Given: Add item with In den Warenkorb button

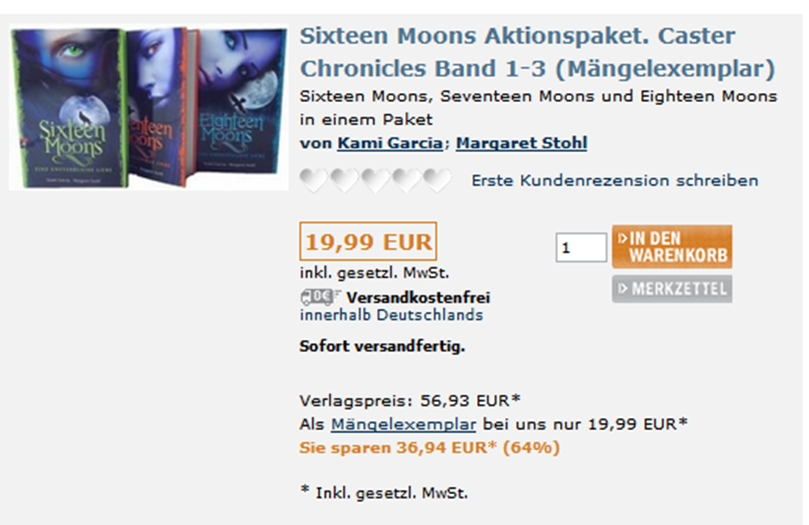Looking at the screenshot, I should pyautogui.click(x=672, y=247).
